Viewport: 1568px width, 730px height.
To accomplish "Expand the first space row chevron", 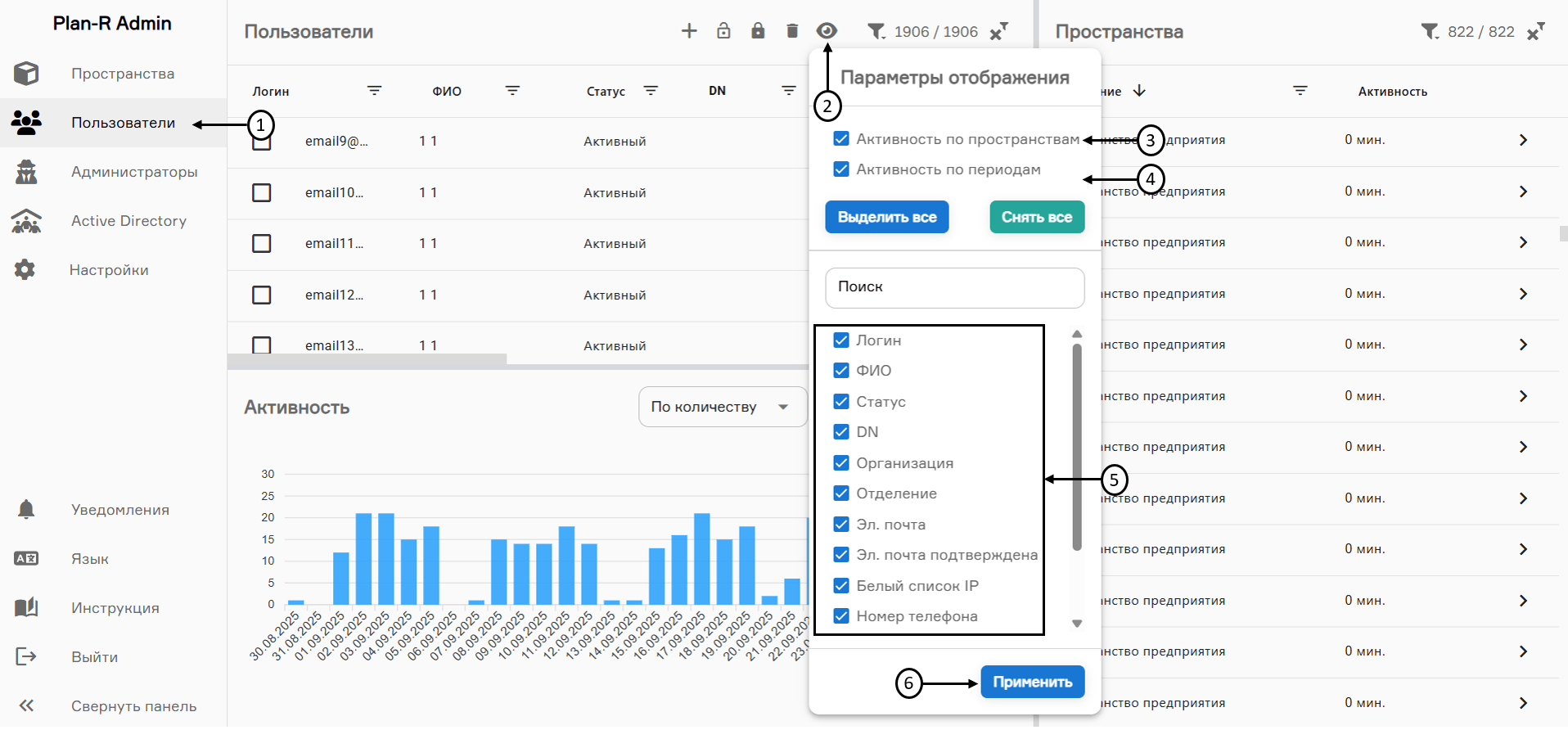I will [x=1523, y=140].
